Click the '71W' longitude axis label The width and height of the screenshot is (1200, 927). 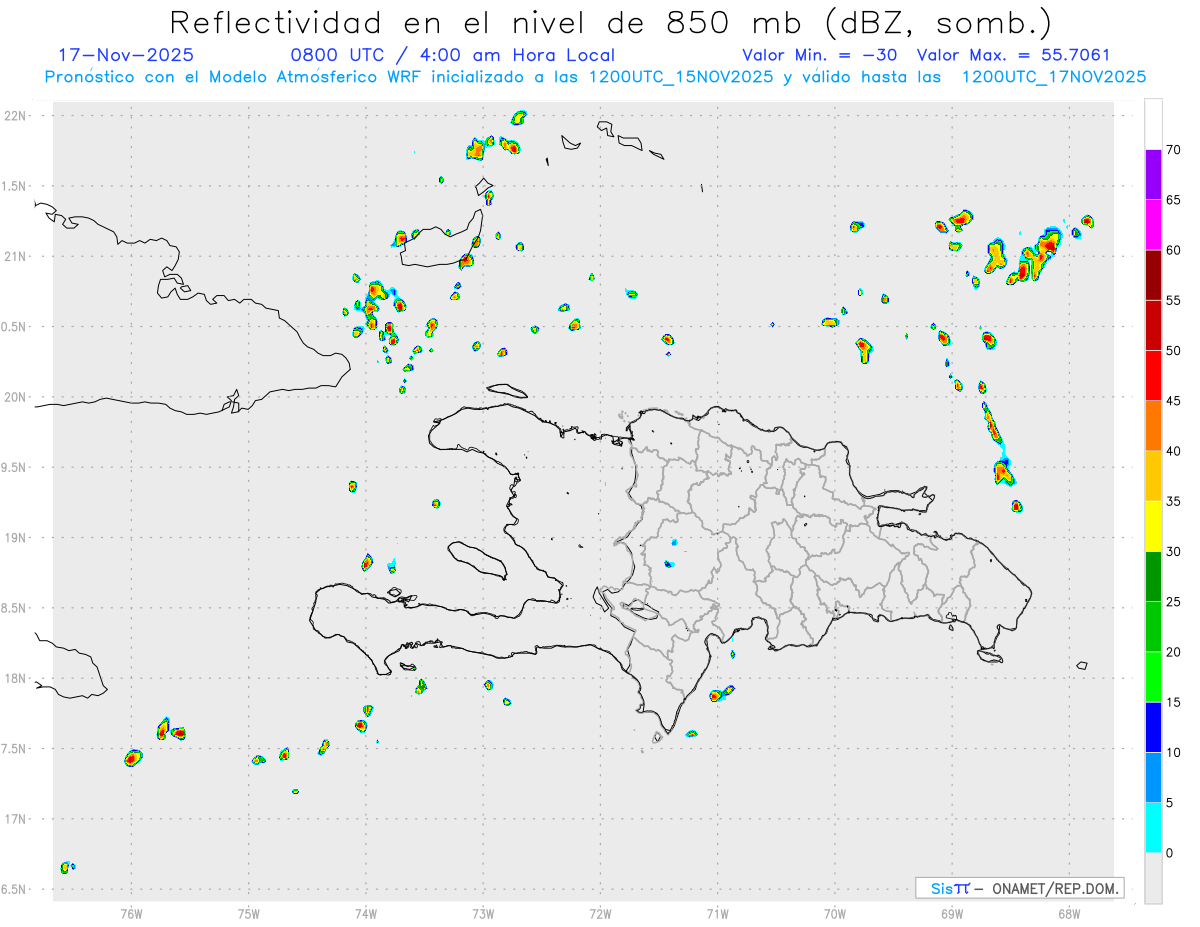(717, 913)
